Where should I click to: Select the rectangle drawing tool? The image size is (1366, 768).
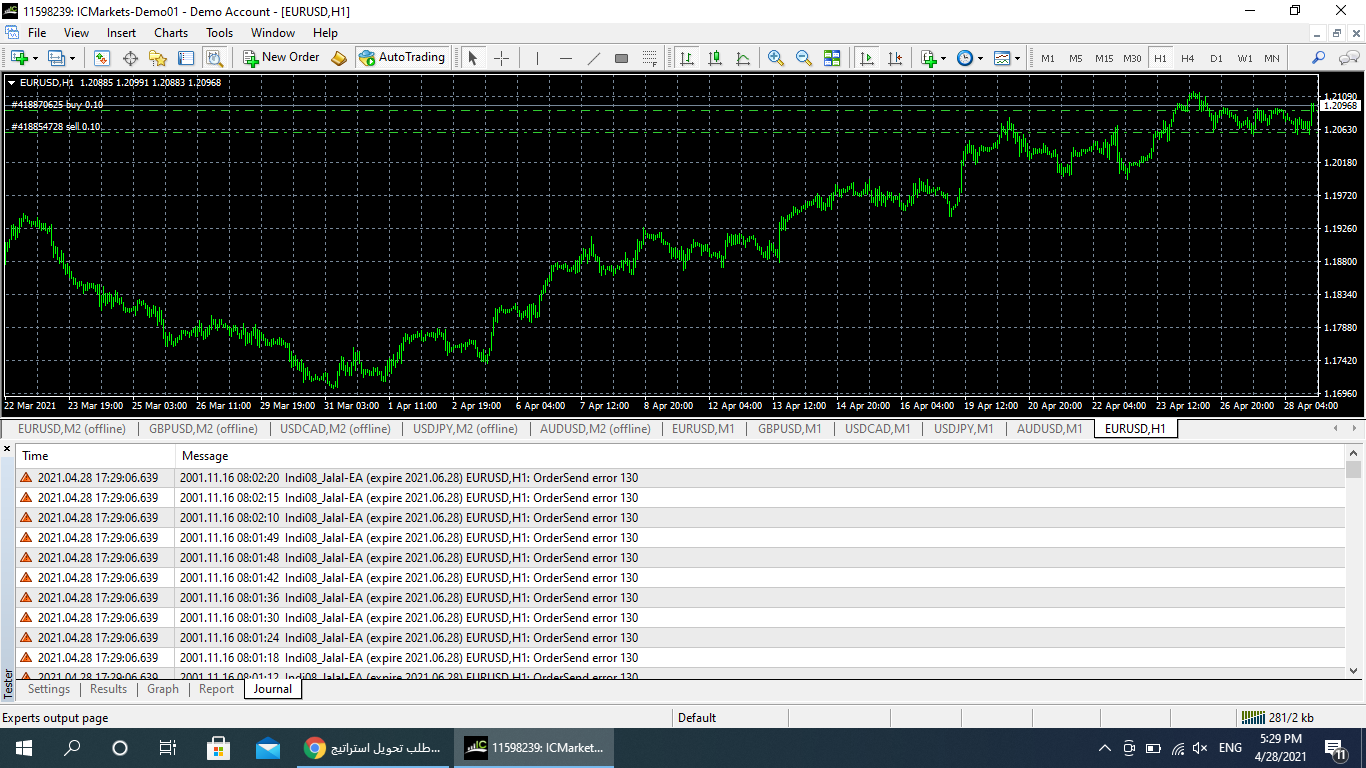point(621,58)
